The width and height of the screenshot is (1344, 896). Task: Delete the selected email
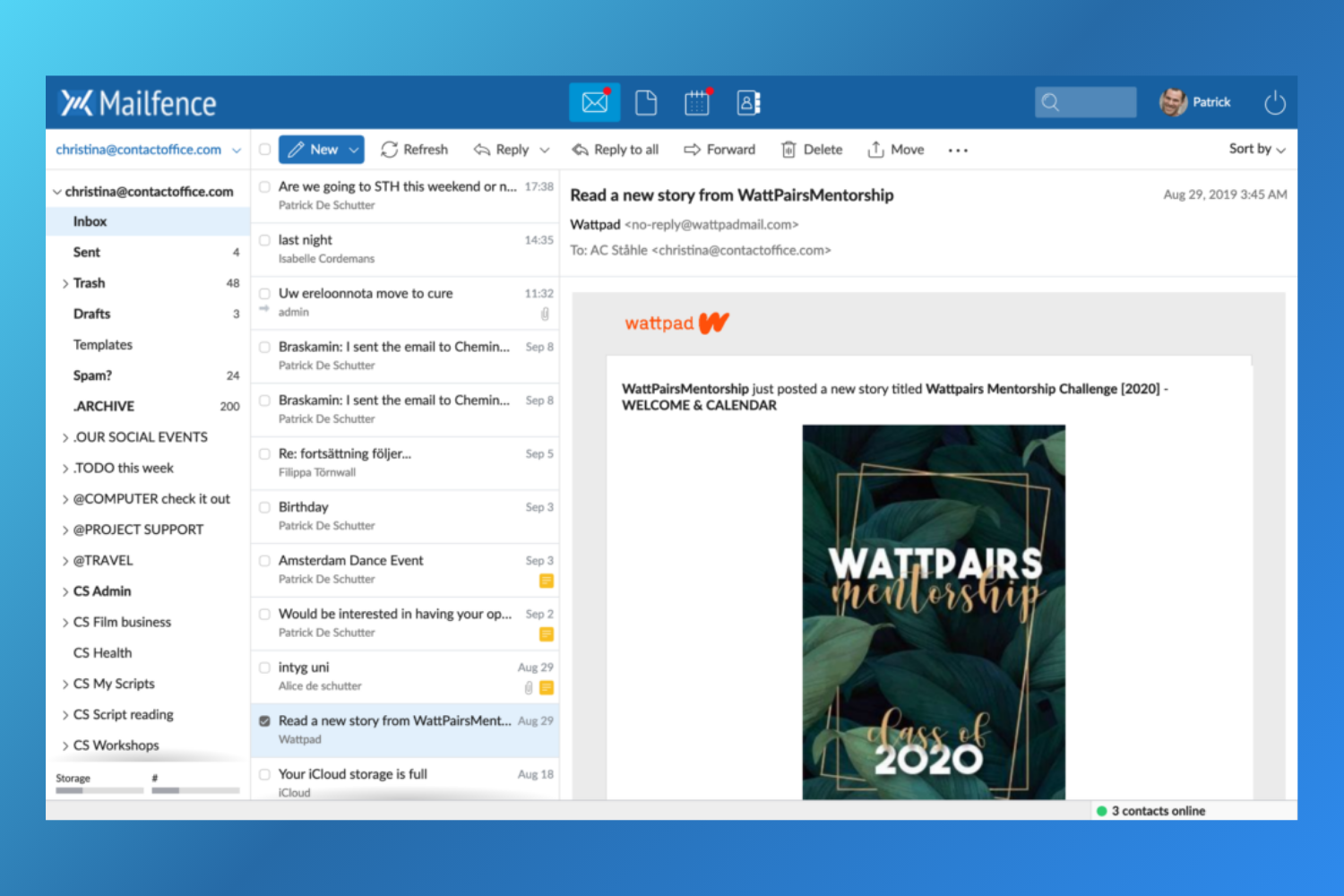812,150
